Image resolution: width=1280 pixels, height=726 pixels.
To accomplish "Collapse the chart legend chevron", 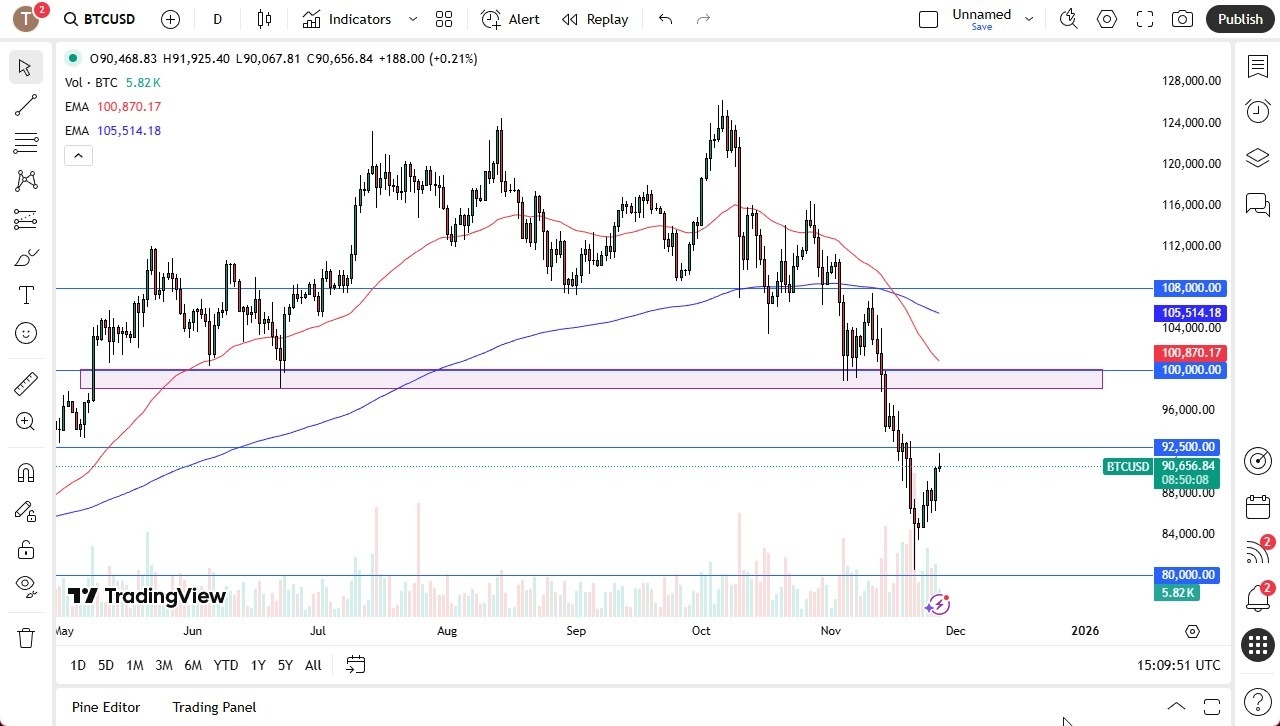I will coord(78,155).
